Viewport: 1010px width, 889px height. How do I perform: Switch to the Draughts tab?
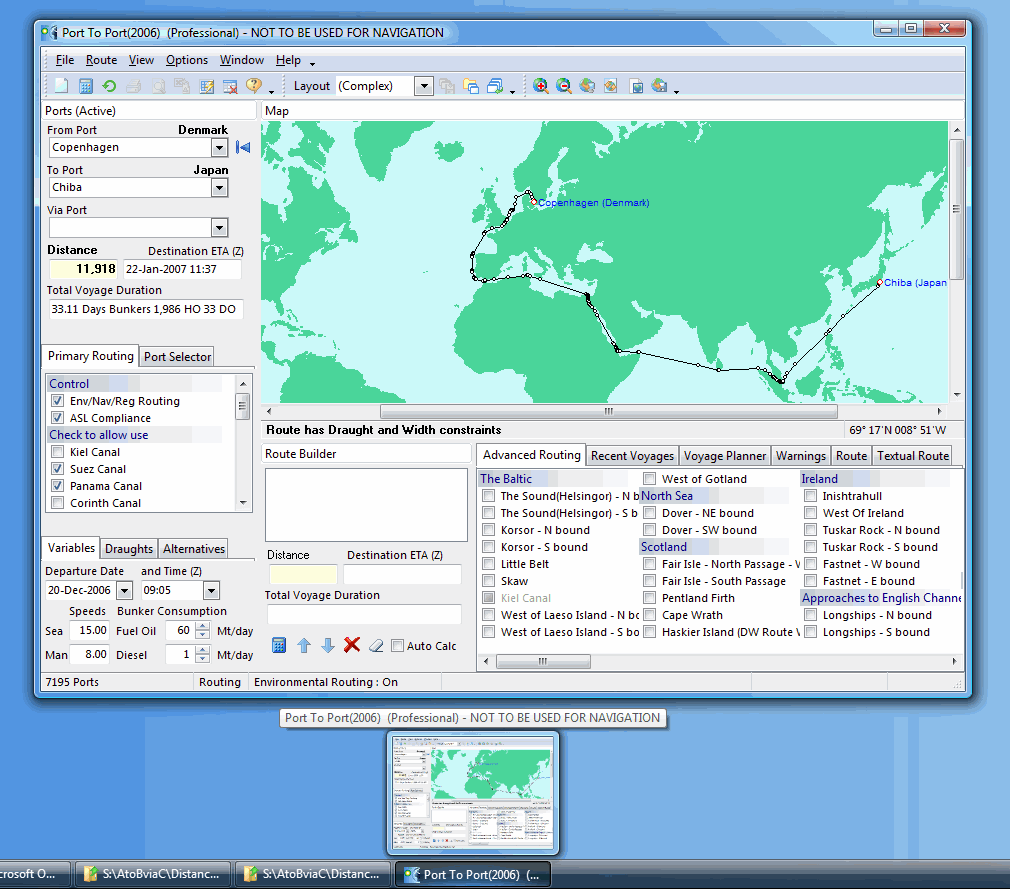pyautogui.click(x=129, y=548)
